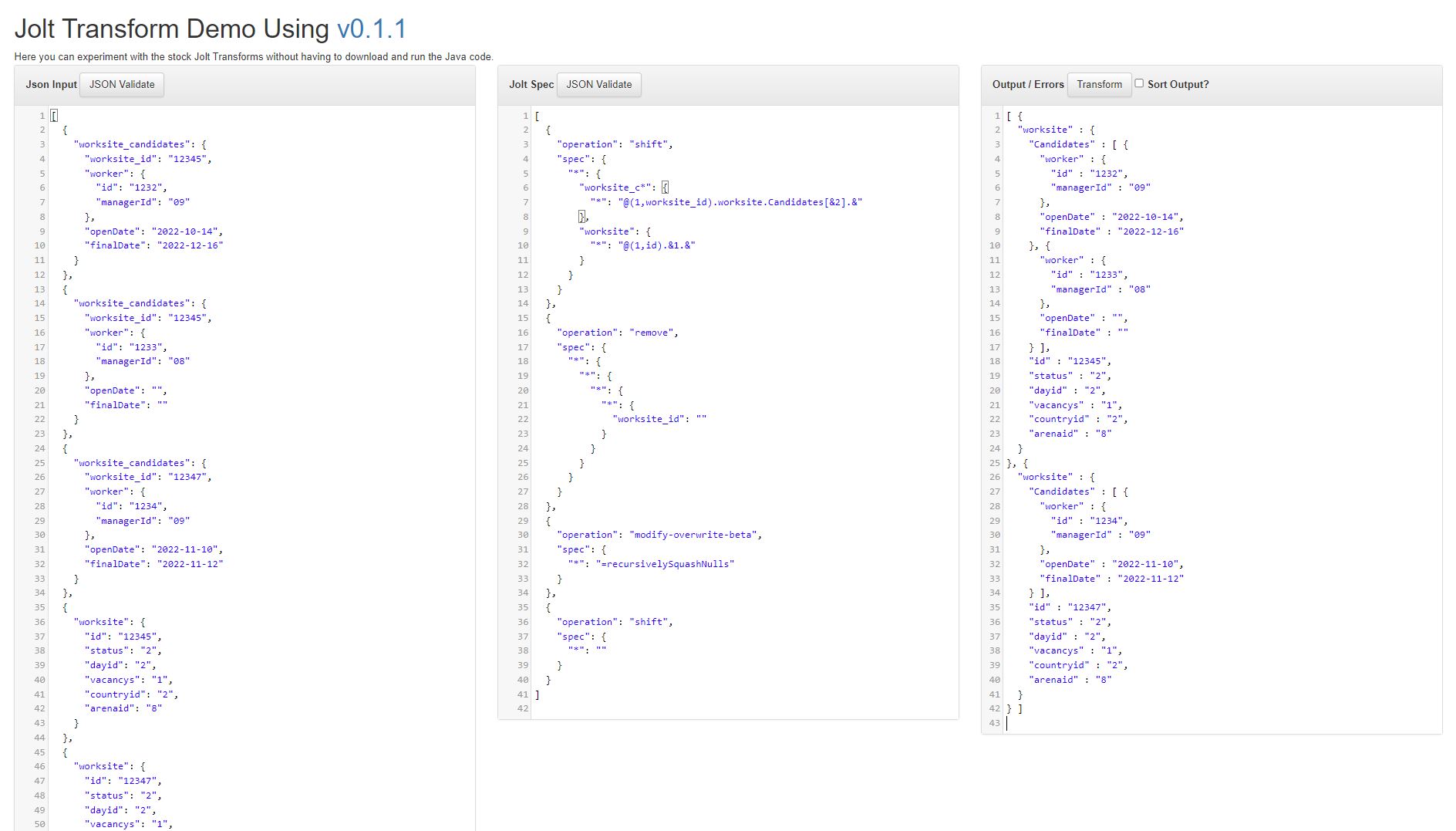Click "managerId": "09" on input line 7

[143, 202]
